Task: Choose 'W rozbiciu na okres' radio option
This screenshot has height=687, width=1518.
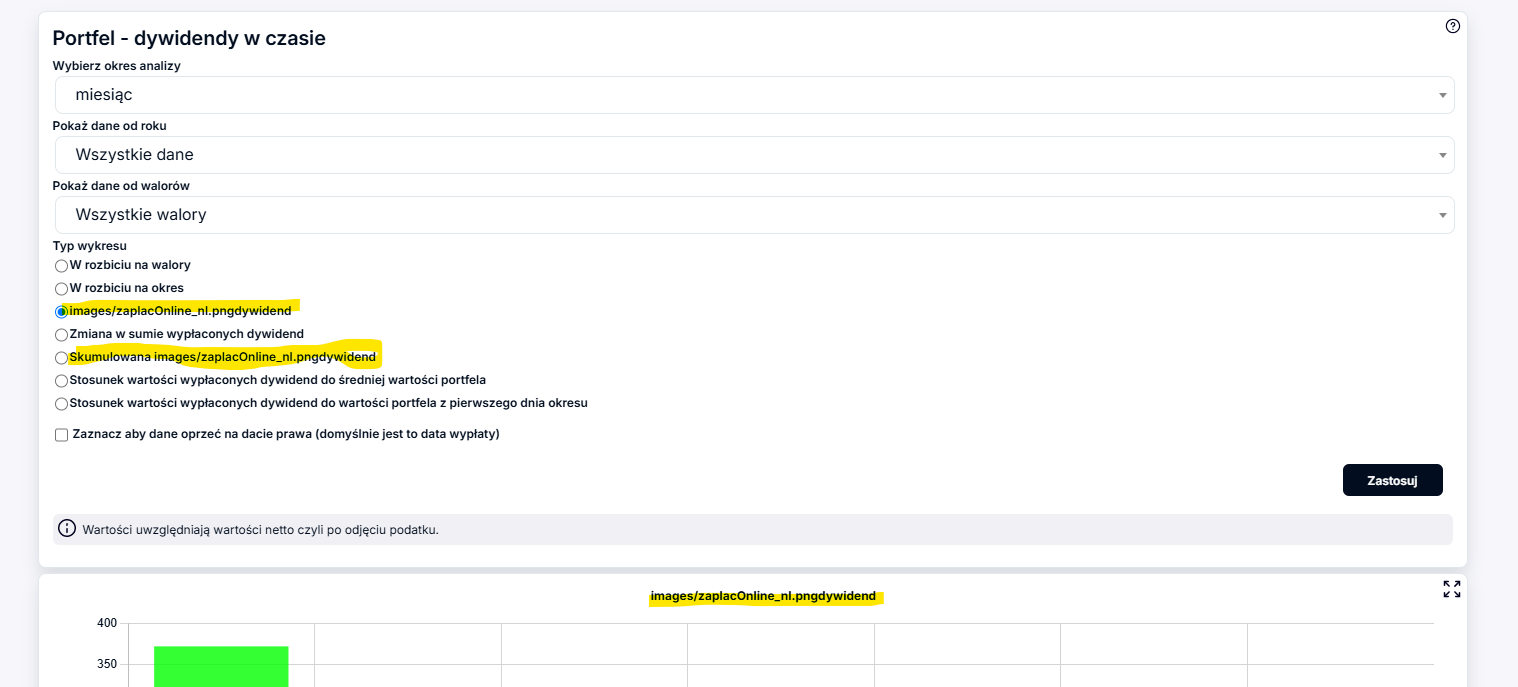Action: 62,289
